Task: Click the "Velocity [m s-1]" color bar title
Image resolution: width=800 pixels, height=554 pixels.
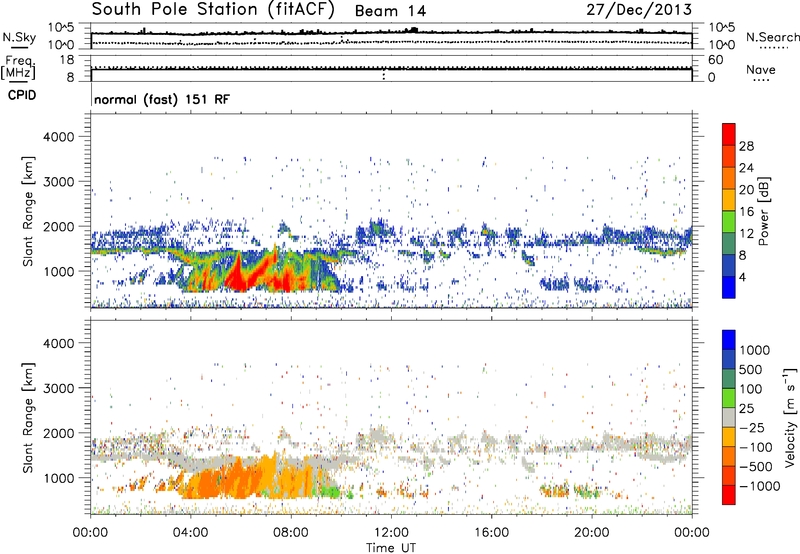Action: click(x=790, y=417)
